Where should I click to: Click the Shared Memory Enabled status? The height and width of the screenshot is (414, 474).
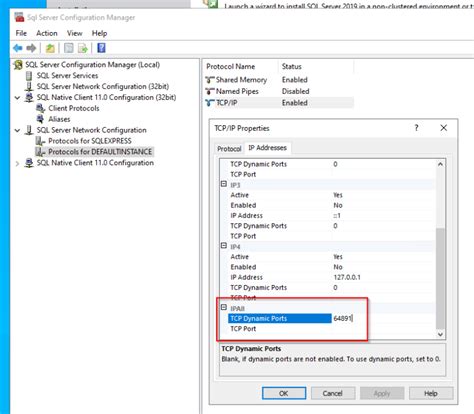(x=295, y=80)
